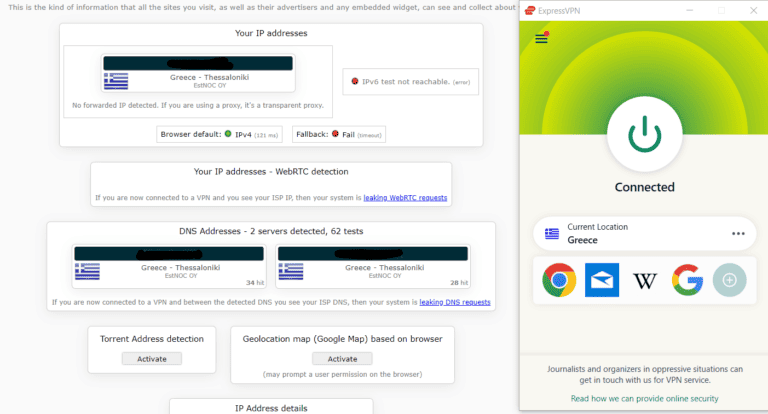Viewport: 768px width, 414px height.
Task: Click redacted IP of 28 hit DNS server
Action: point(373,254)
